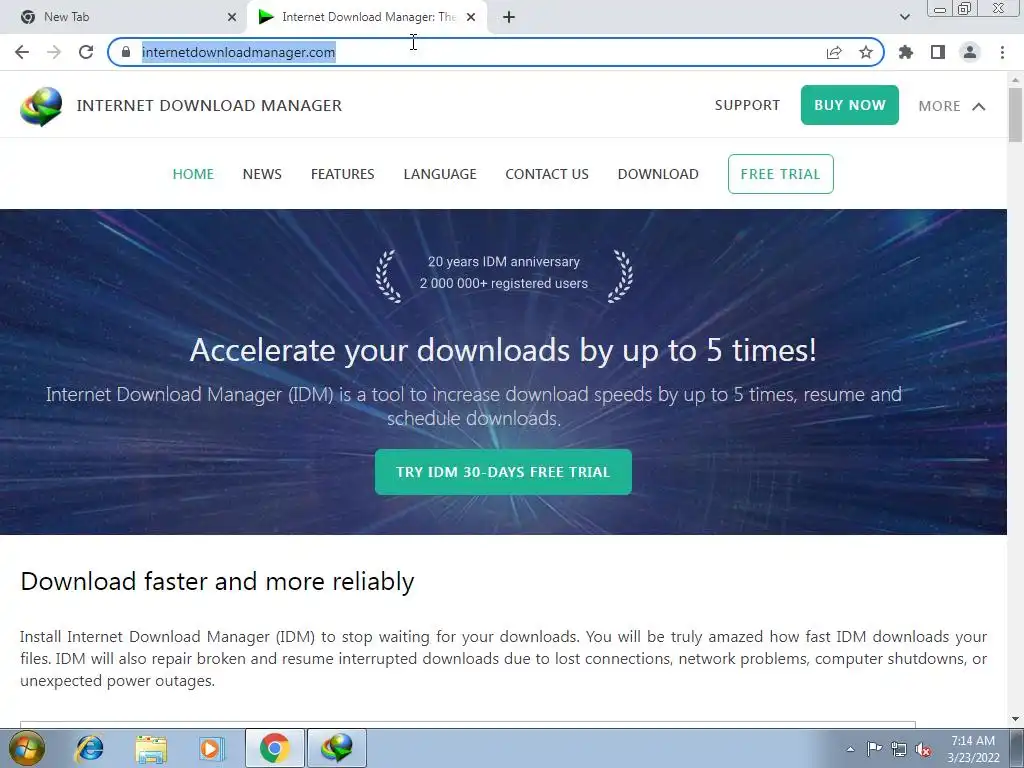
Task: Open the tab search dropdown arrow
Action: (x=904, y=17)
